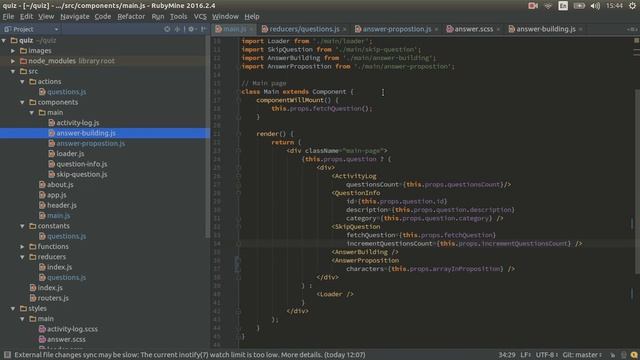The height and width of the screenshot is (360, 640).
Task: Collapse the components folder
Action: (x=22, y=102)
